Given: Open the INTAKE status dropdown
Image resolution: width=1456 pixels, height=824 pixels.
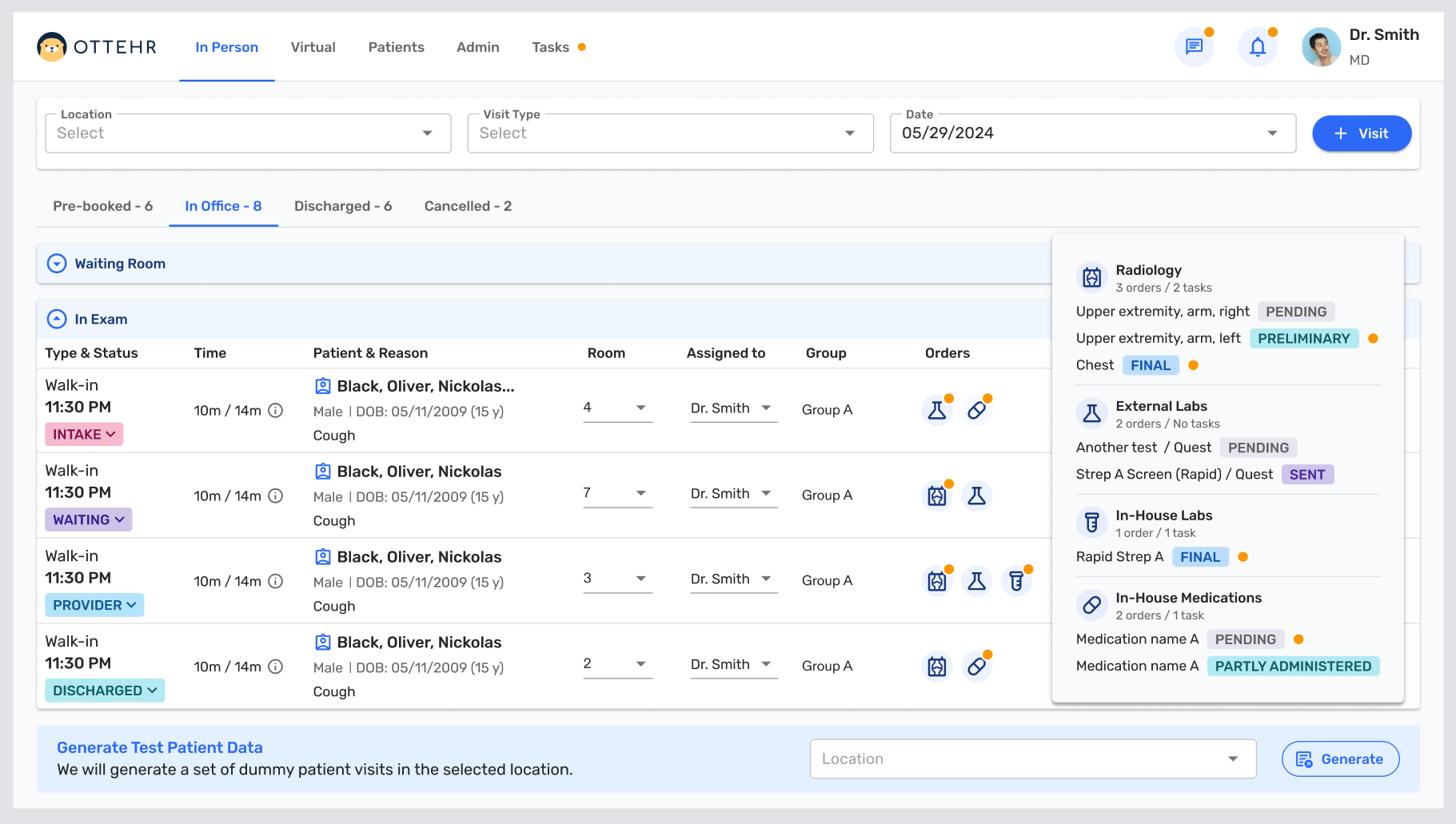Looking at the screenshot, I should point(84,435).
